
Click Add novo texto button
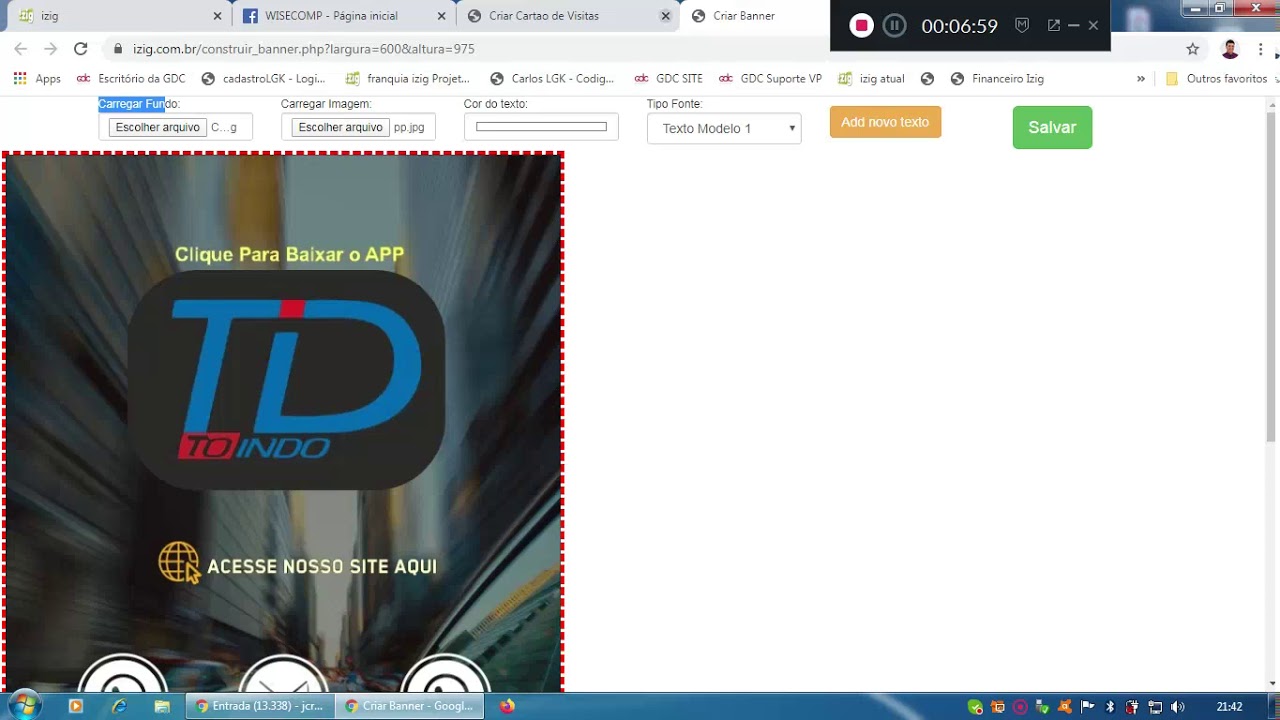point(885,122)
